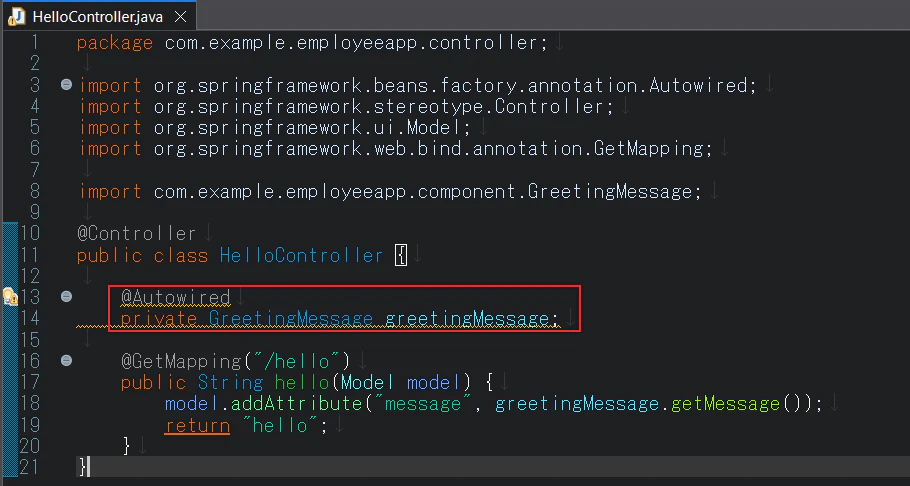The height and width of the screenshot is (486, 910).
Task: Click the Java file icon on the tab
Action: (x=16, y=17)
